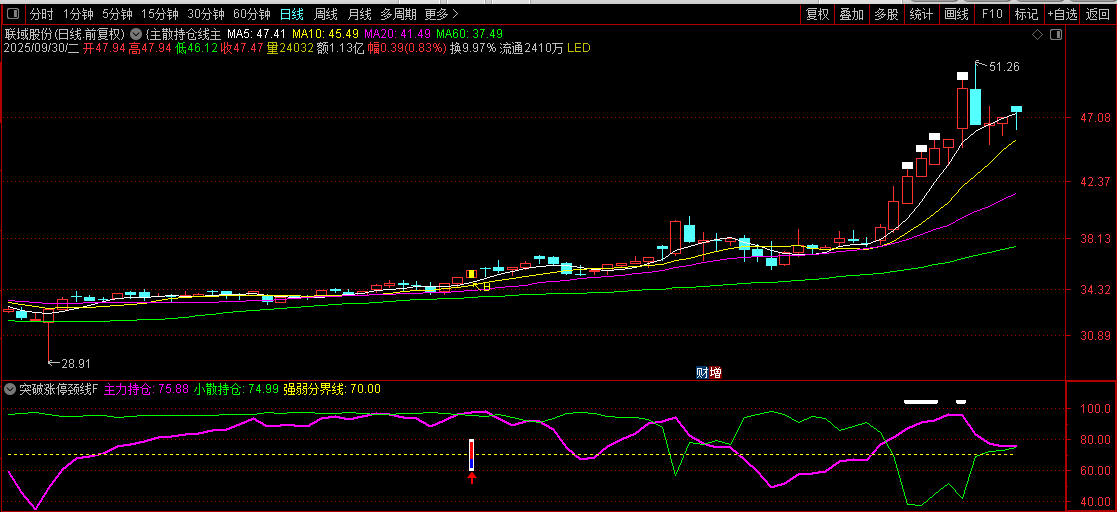The width and height of the screenshot is (1117, 512).
Task: Select the 60分钟 period tab
Action: (x=251, y=14)
